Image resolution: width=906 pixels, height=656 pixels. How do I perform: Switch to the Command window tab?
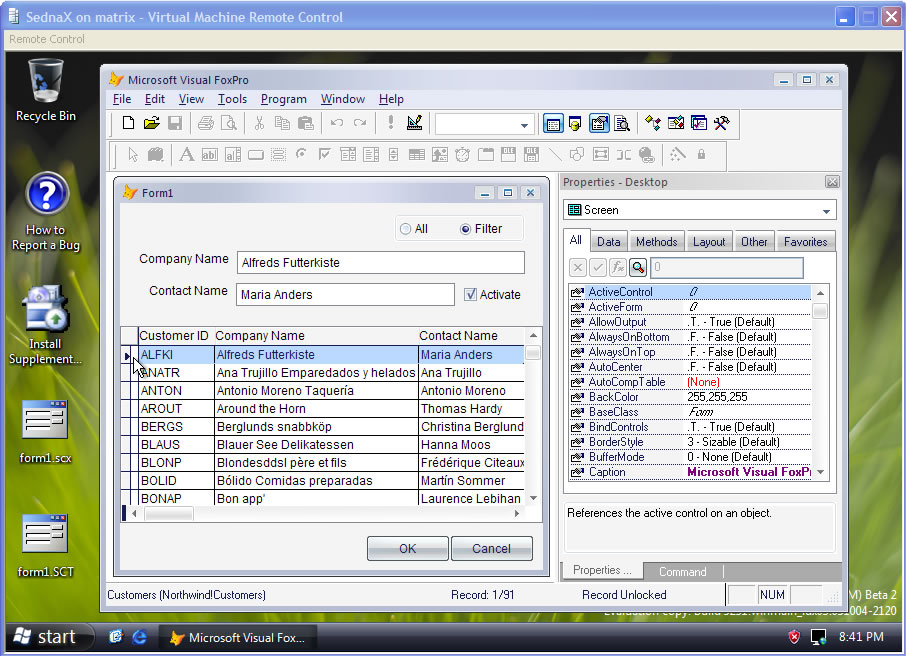[682, 572]
